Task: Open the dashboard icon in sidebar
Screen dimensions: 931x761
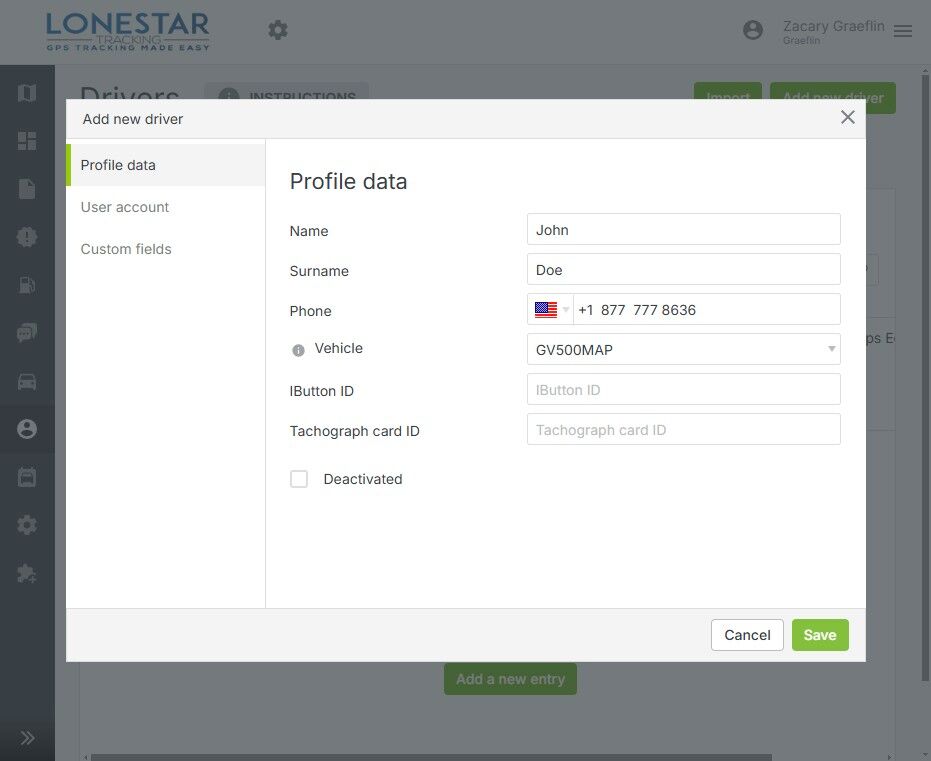Action: (27, 141)
